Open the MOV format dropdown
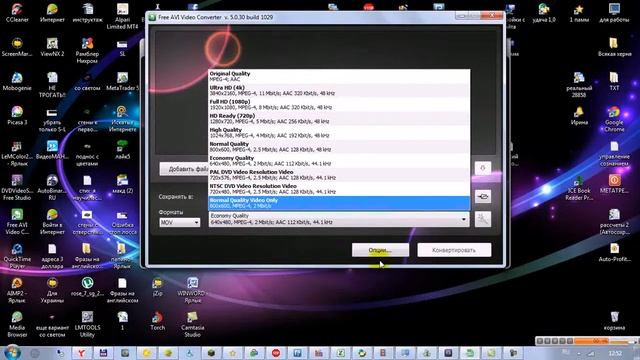This screenshot has height=360, width=640. tap(180, 222)
